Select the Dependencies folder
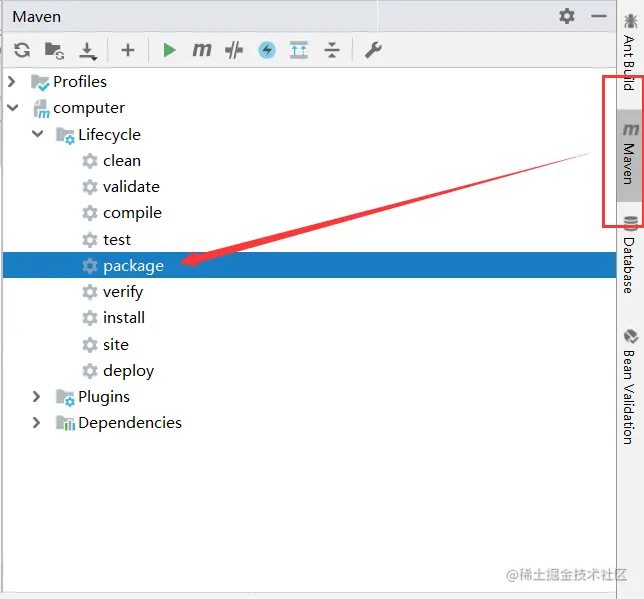 coord(130,423)
